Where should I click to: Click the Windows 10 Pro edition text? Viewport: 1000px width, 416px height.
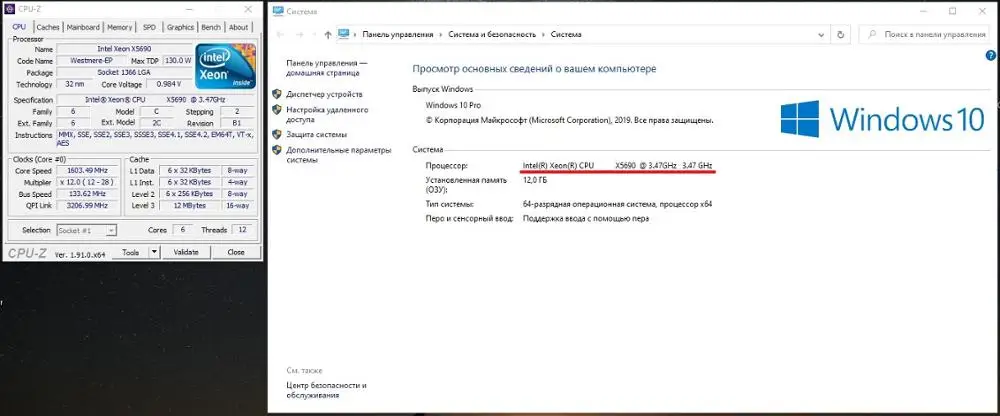click(453, 105)
